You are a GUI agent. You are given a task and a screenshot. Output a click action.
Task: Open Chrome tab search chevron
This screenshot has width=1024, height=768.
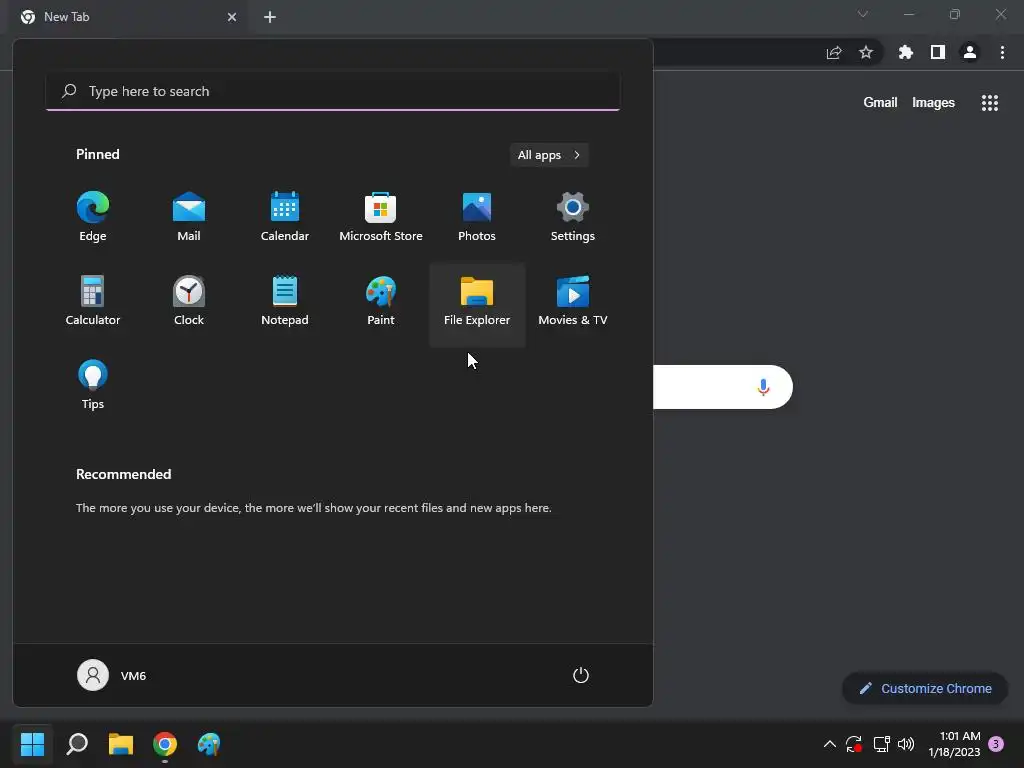863,14
